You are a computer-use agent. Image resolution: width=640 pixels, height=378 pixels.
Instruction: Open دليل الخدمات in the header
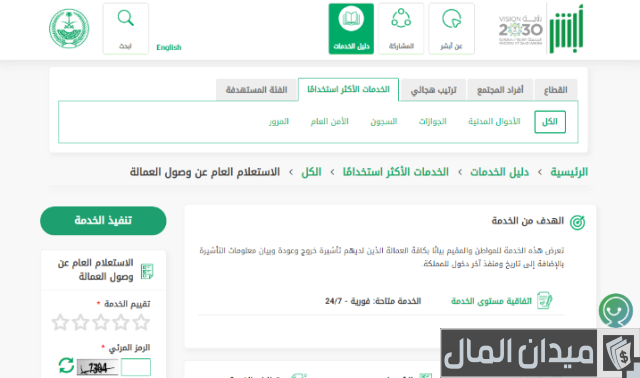tap(351, 29)
